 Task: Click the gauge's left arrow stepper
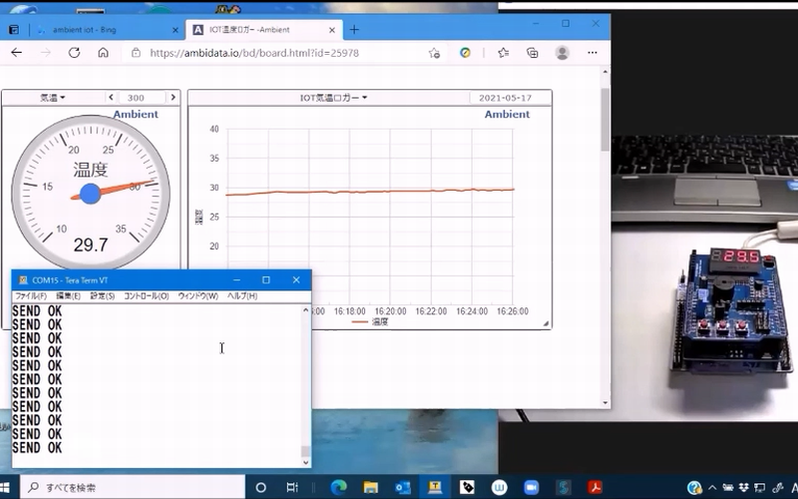coord(110,98)
